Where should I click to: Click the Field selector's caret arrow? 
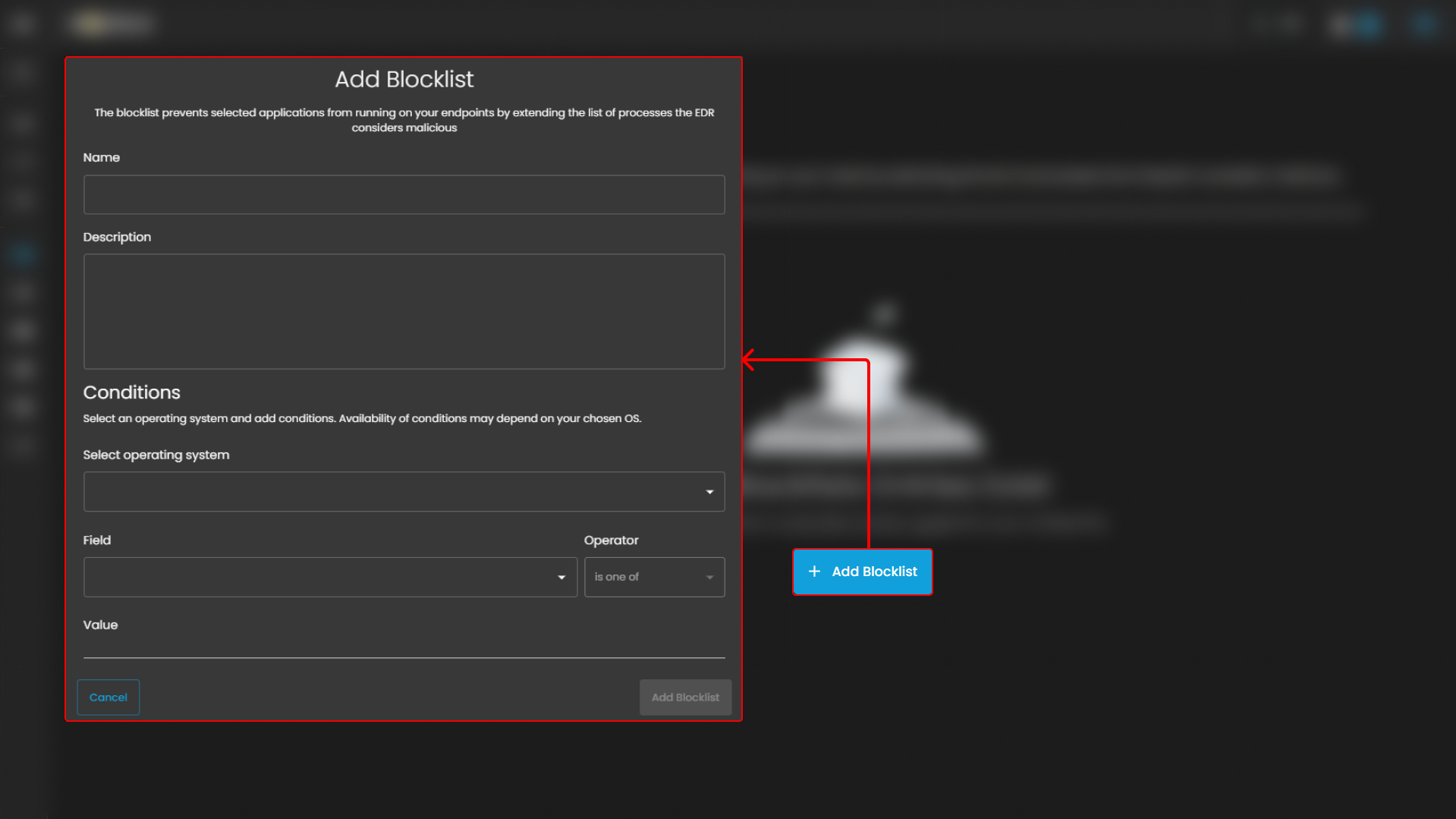click(x=561, y=577)
